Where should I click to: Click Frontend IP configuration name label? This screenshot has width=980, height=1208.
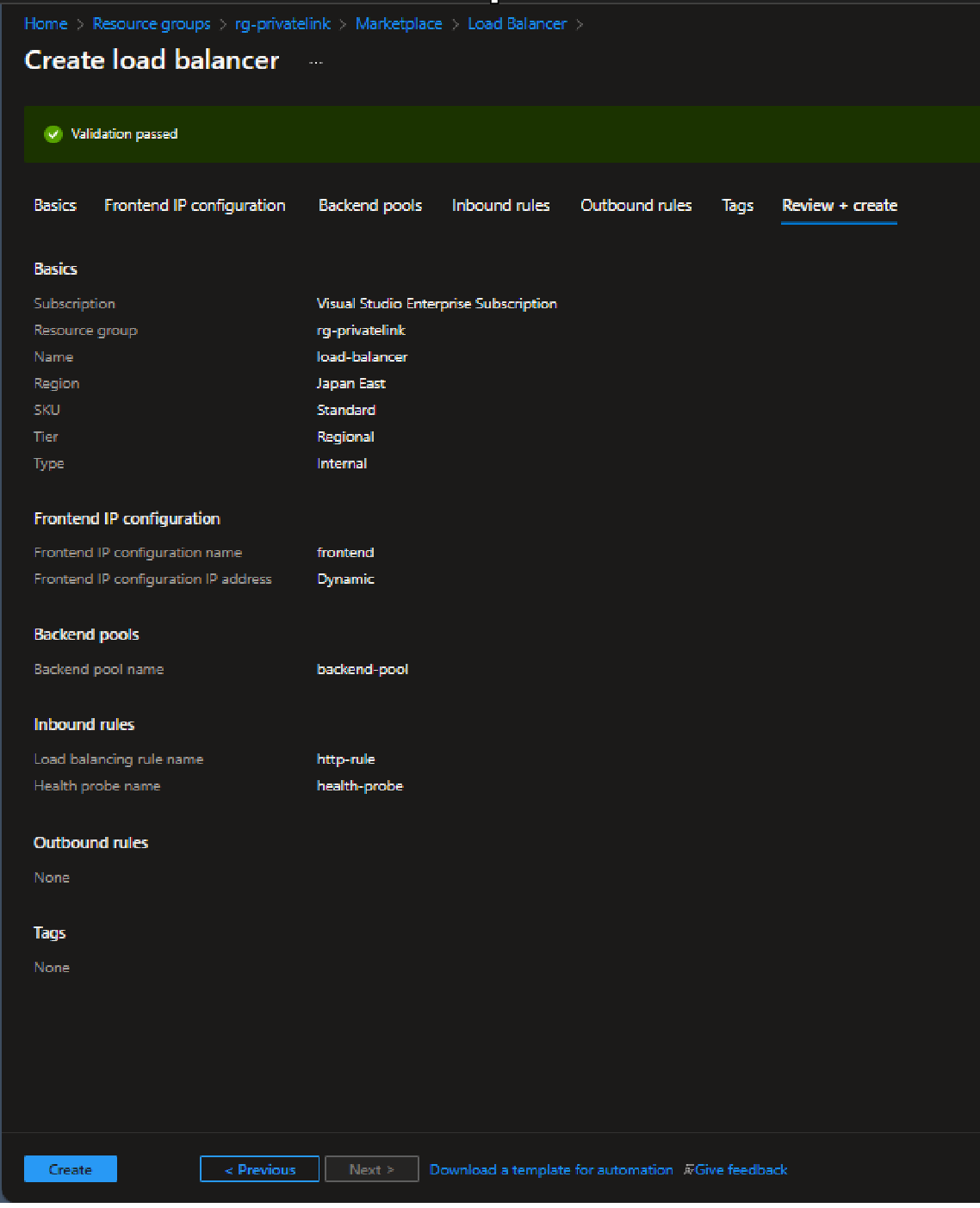[138, 553]
